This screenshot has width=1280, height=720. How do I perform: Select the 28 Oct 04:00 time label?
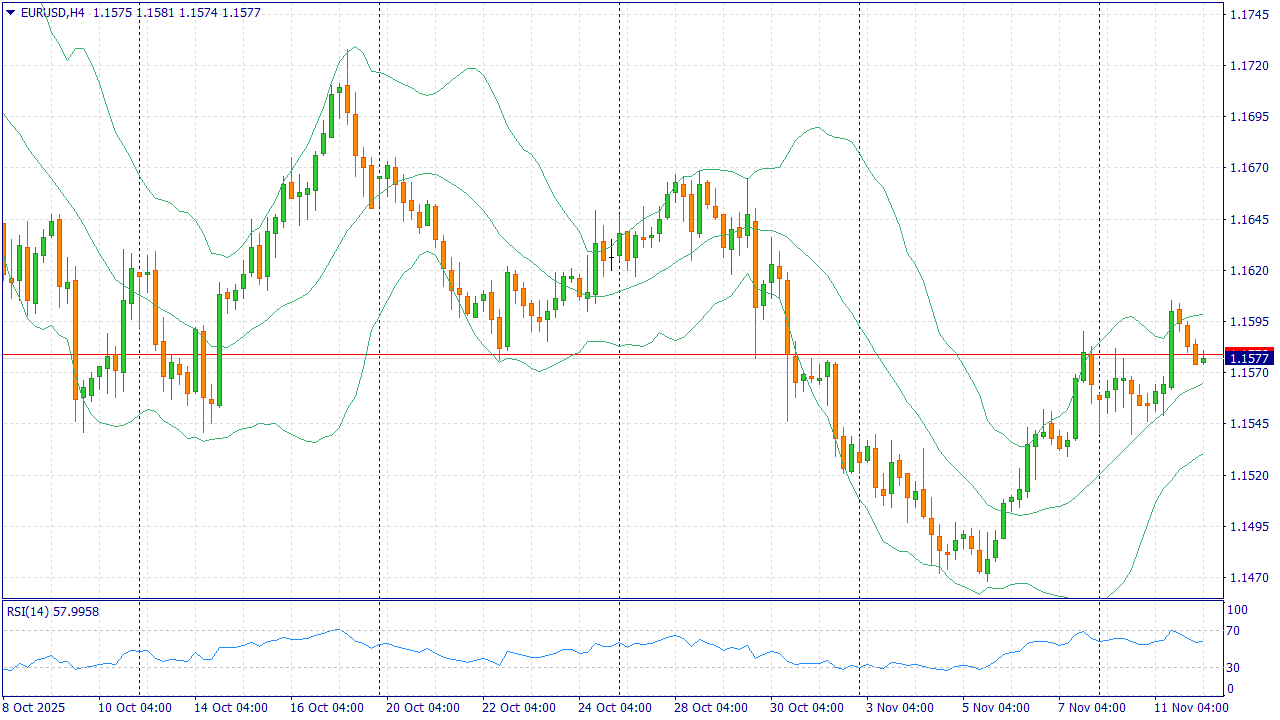(x=710, y=708)
